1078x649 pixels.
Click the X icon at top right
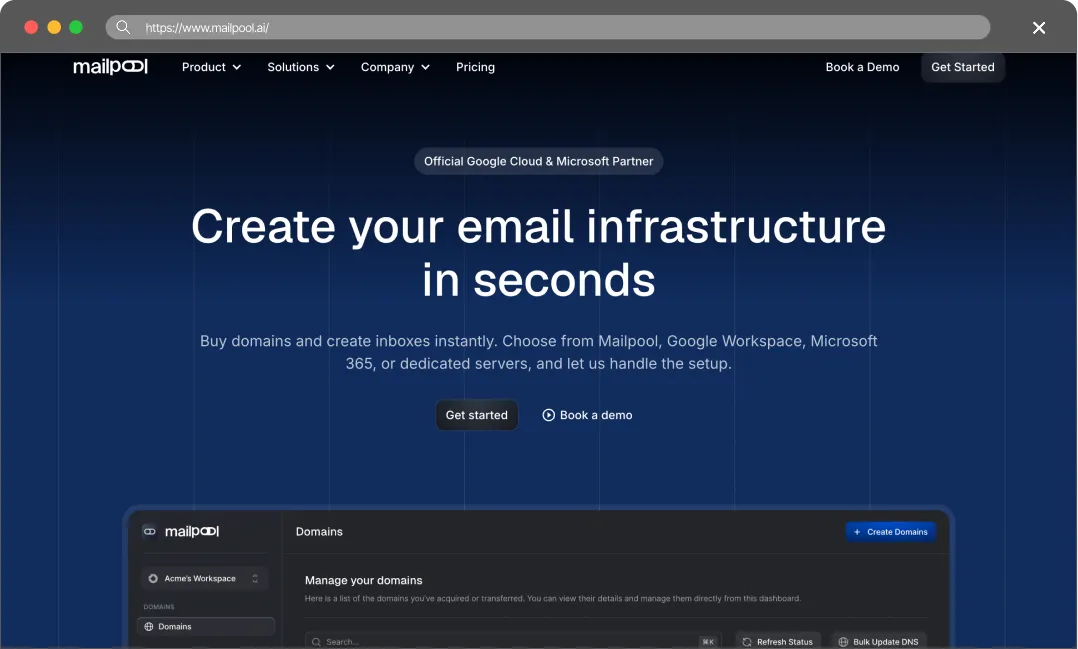tap(1039, 28)
